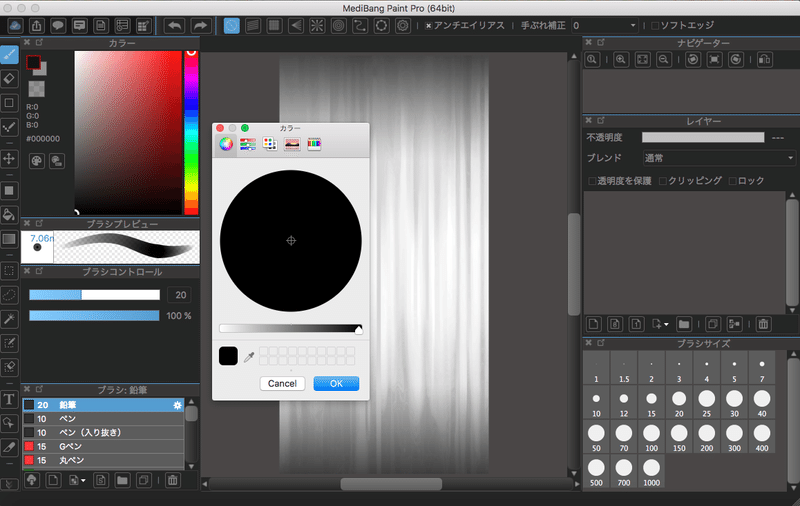800x506 pixels.
Task: Click the delete brush trash icon
Action: point(172,480)
